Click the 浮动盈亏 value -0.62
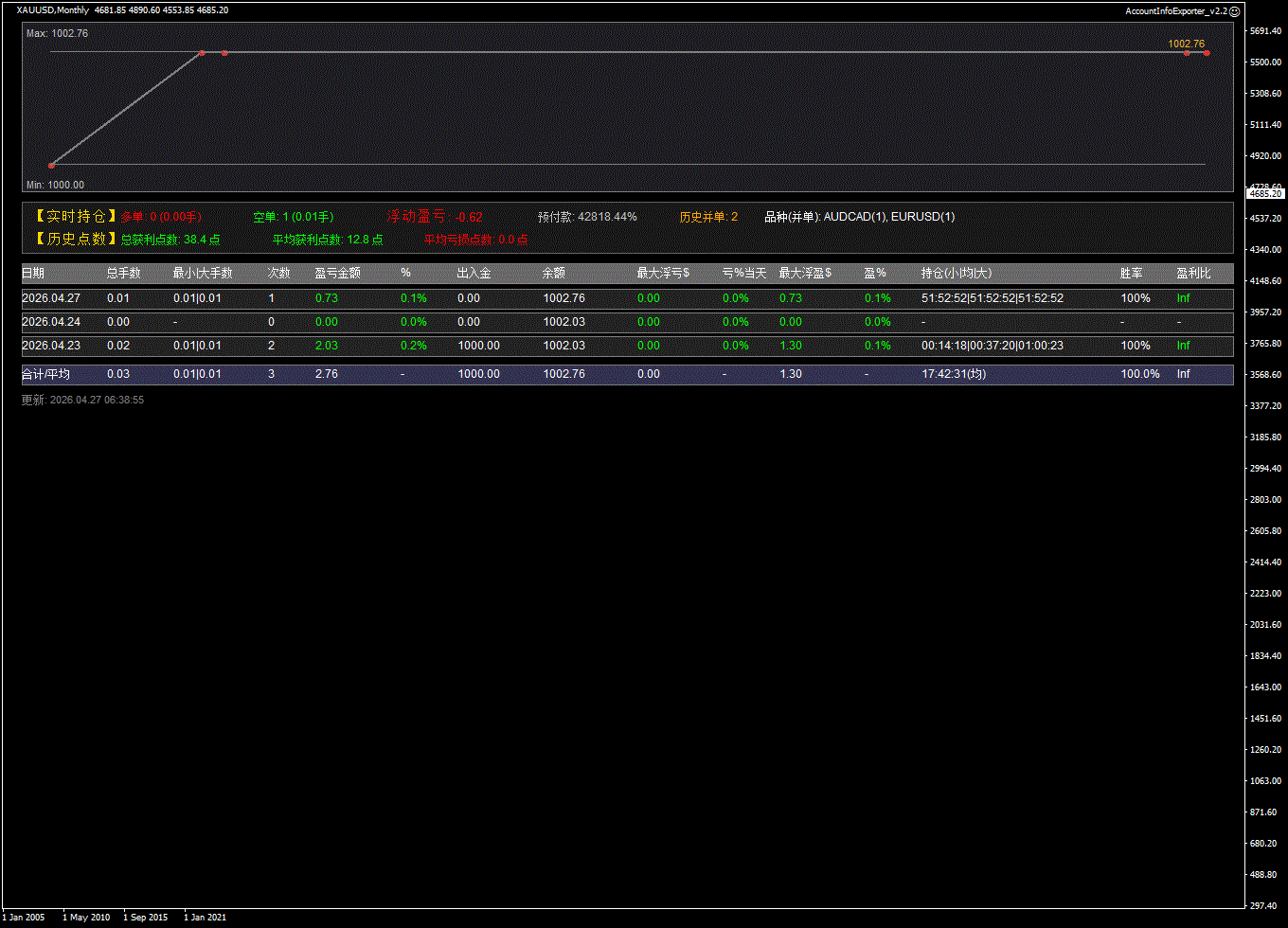Viewport: 1288px width, 928px height. [x=469, y=217]
